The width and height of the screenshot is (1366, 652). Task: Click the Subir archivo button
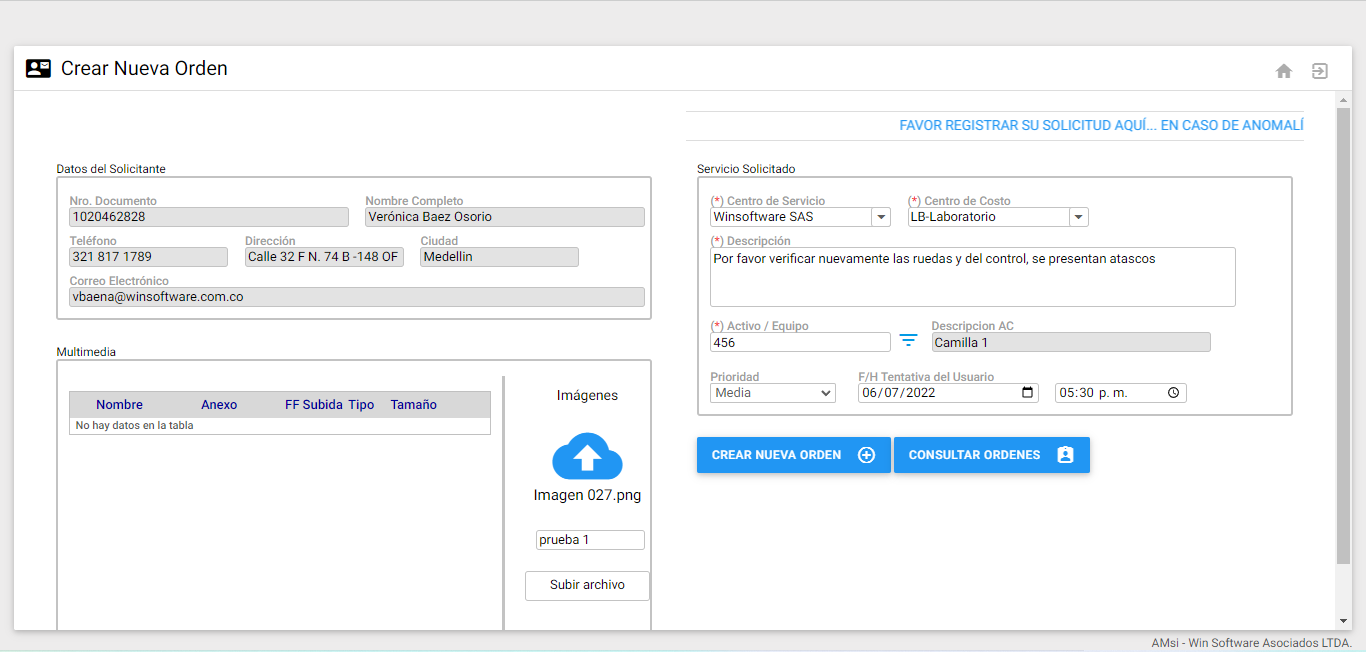click(x=587, y=585)
